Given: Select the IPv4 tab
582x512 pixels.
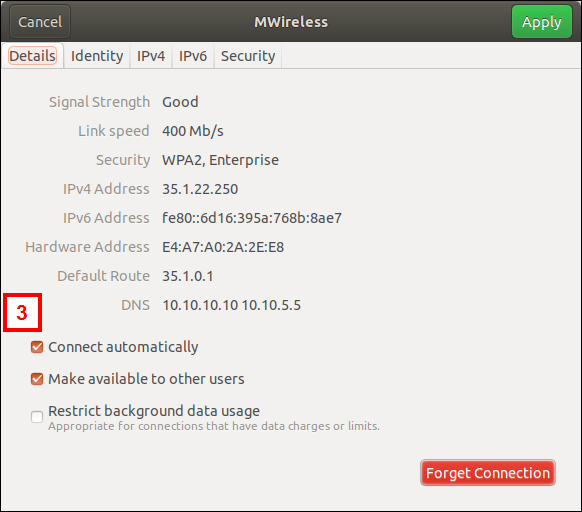Looking at the screenshot, I should [151, 56].
